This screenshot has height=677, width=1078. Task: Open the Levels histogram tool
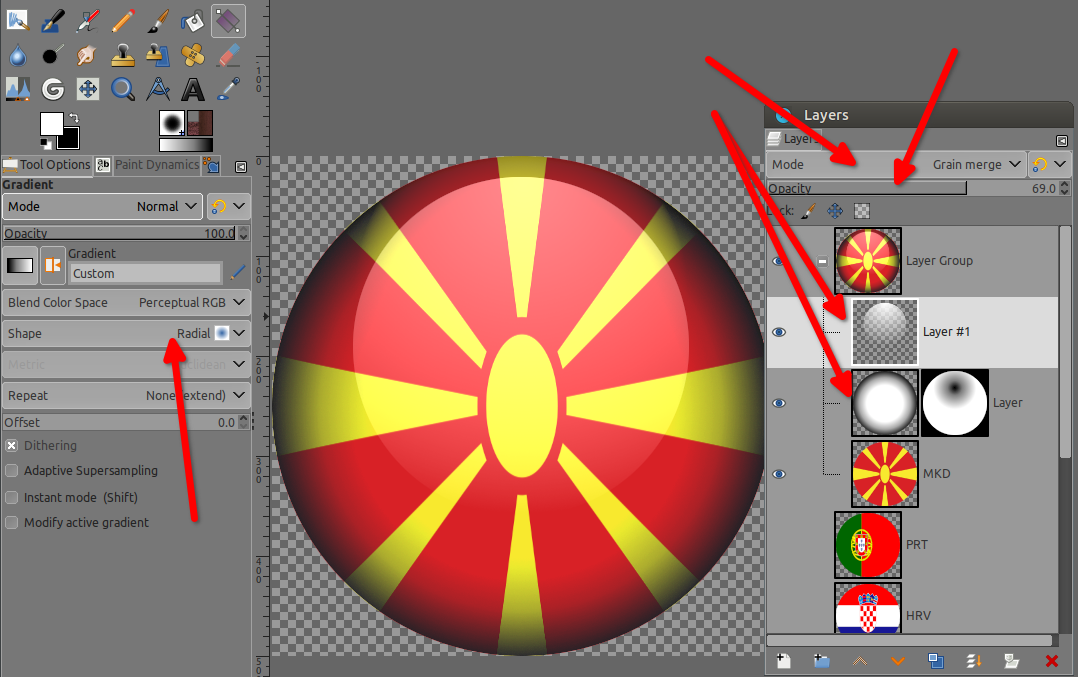coord(17,89)
